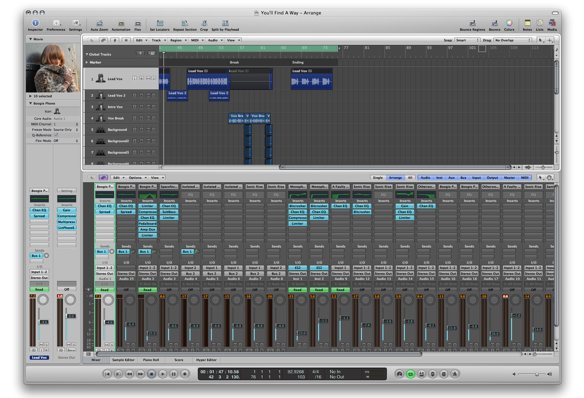
Task: Click the mixer horizontal scrollbar
Action: point(258,354)
